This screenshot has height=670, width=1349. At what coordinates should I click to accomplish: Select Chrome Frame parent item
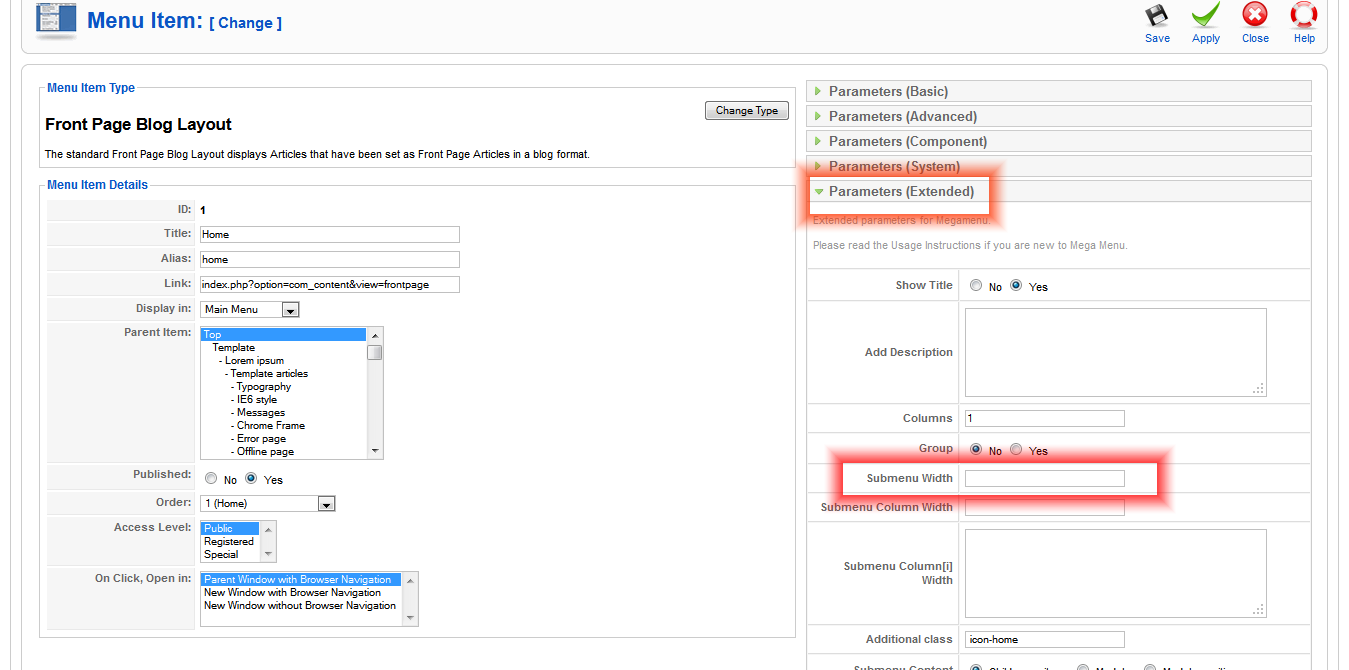point(284,426)
